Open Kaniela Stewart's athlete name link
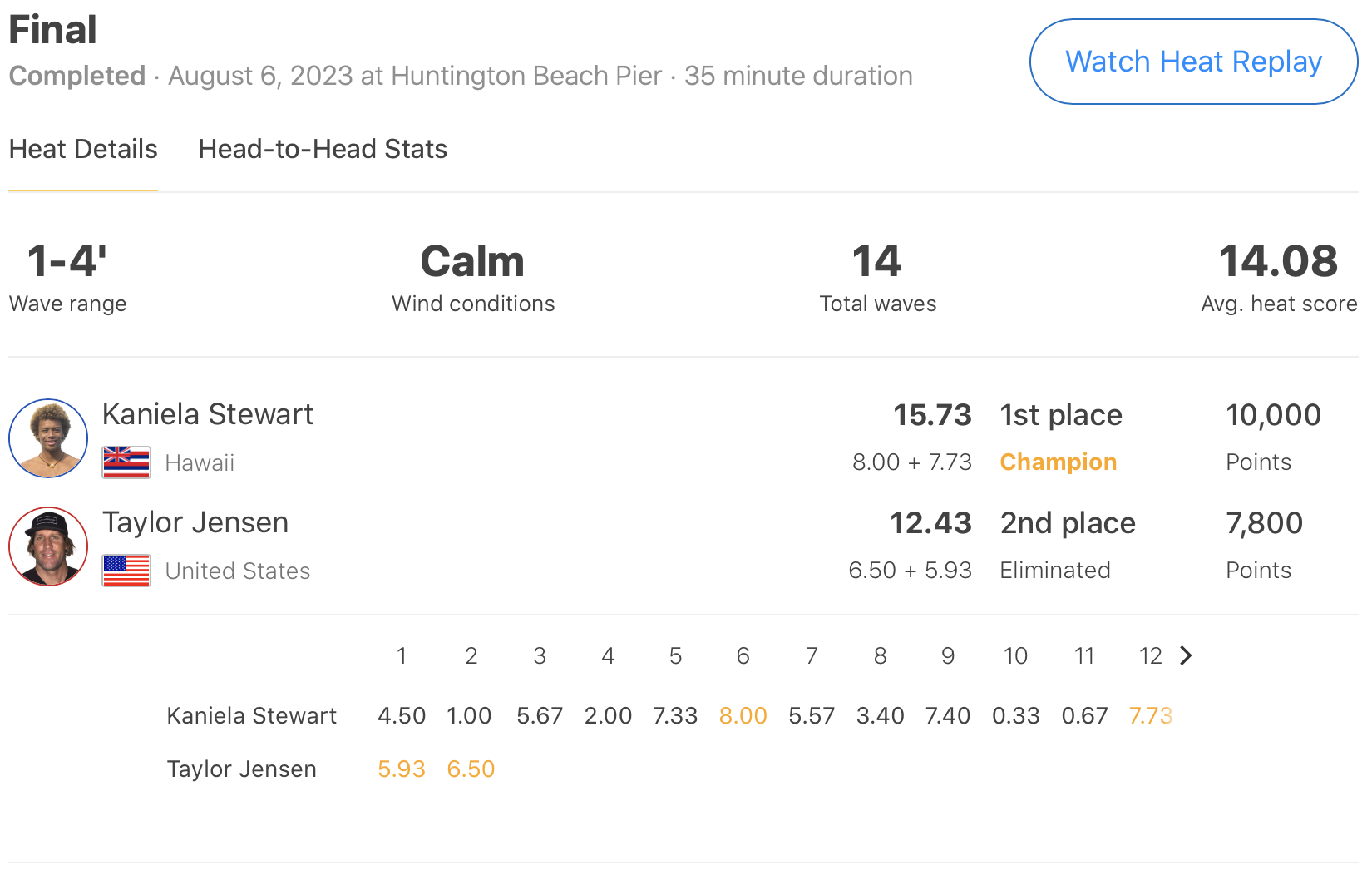This screenshot has height=875, width=1372. [208, 414]
